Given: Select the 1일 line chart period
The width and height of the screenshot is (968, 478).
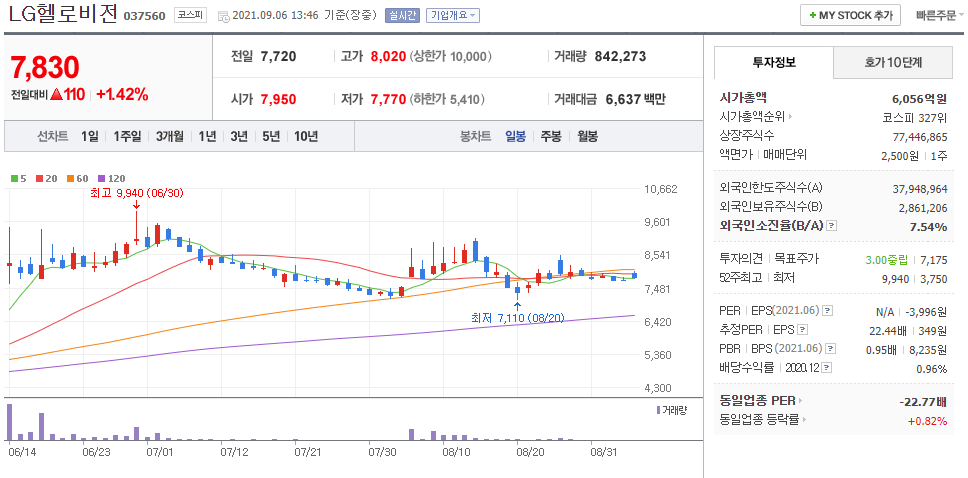Looking at the screenshot, I should click(x=89, y=136).
